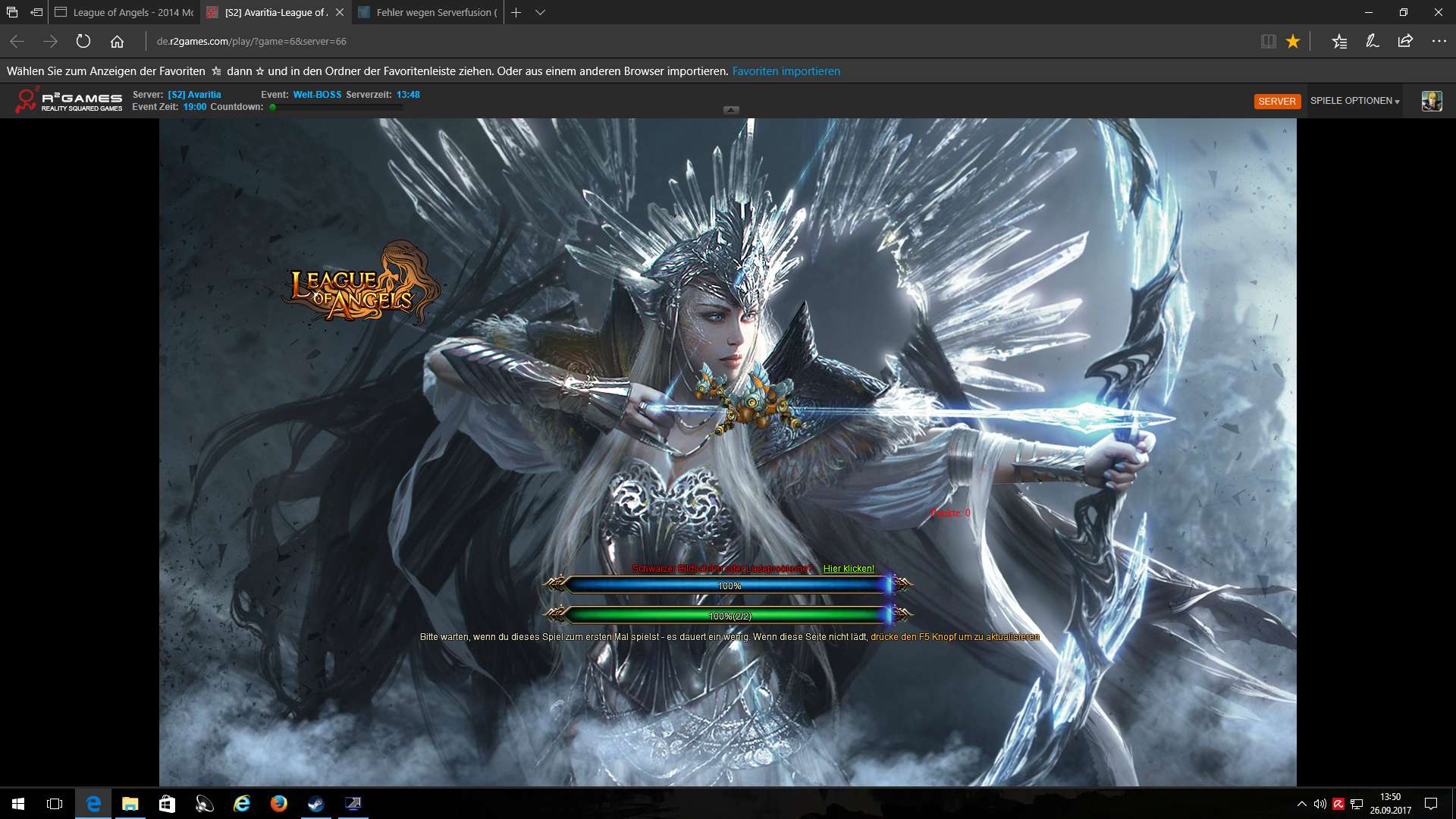The height and width of the screenshot is (819, 1456).
Task: Open Steam from the taskbar
Action: [x=316, y=804]
